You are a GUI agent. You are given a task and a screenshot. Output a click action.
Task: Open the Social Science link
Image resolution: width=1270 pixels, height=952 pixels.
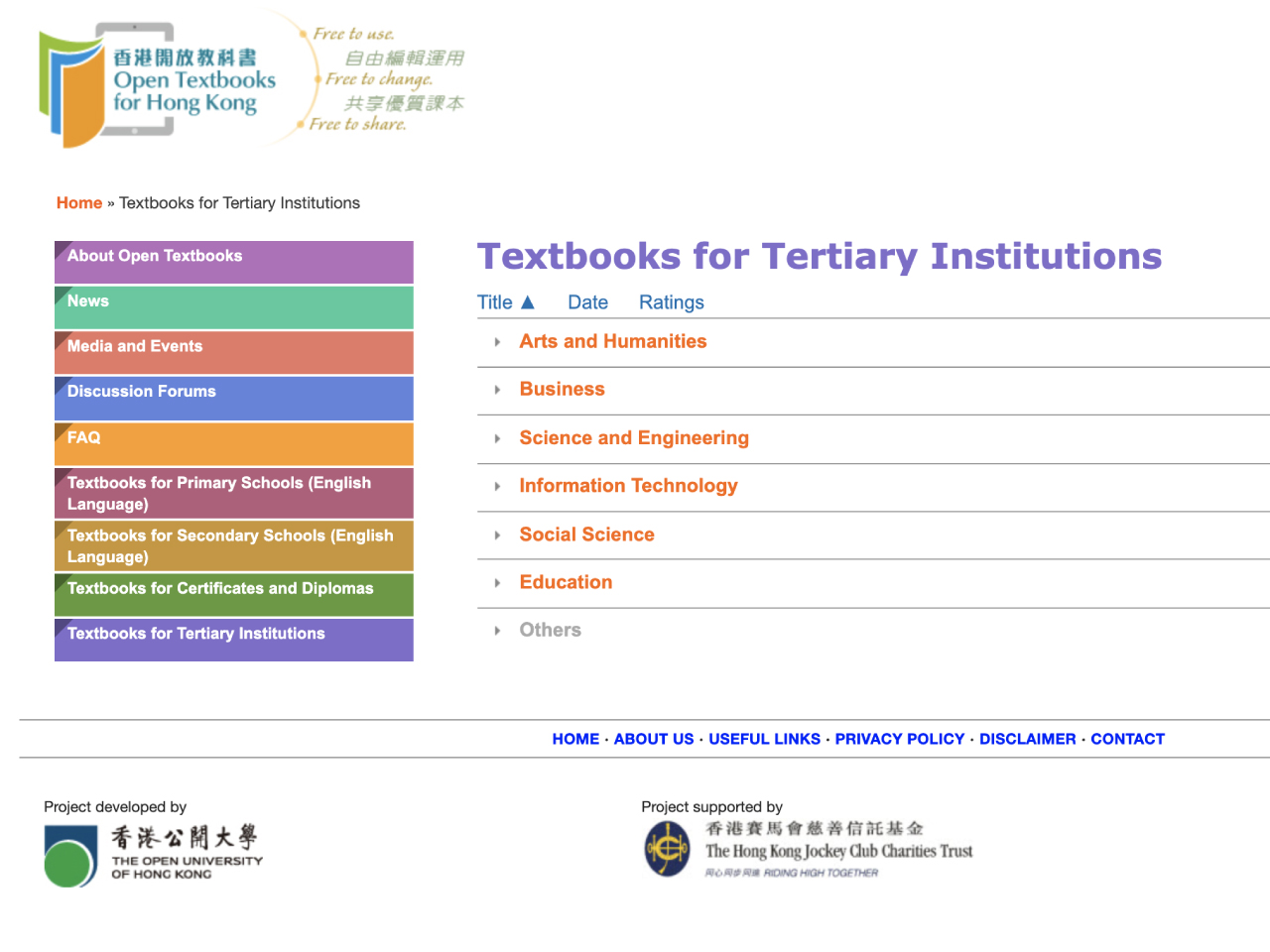point(586,535)
